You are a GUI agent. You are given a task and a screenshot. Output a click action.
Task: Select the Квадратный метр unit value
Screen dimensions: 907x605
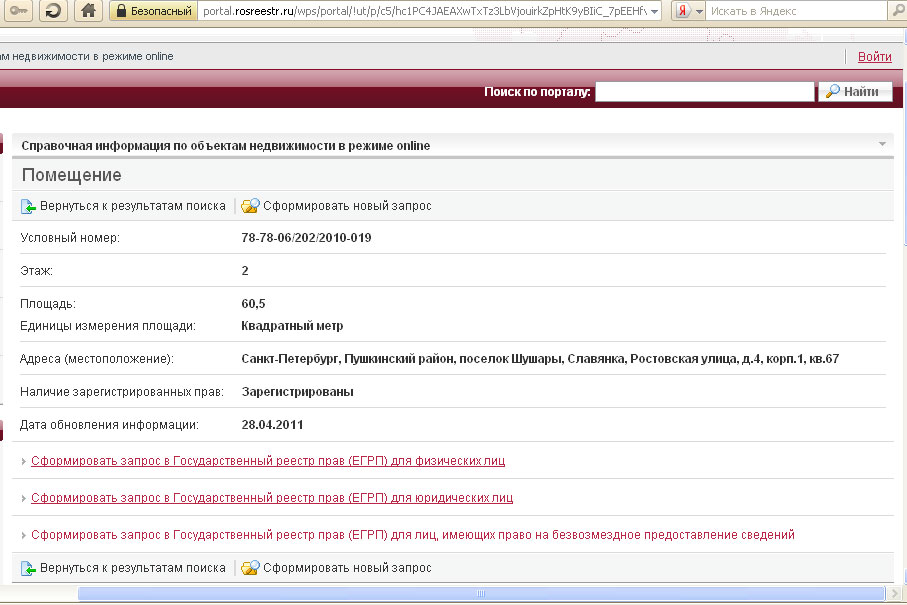click(292, 326)
